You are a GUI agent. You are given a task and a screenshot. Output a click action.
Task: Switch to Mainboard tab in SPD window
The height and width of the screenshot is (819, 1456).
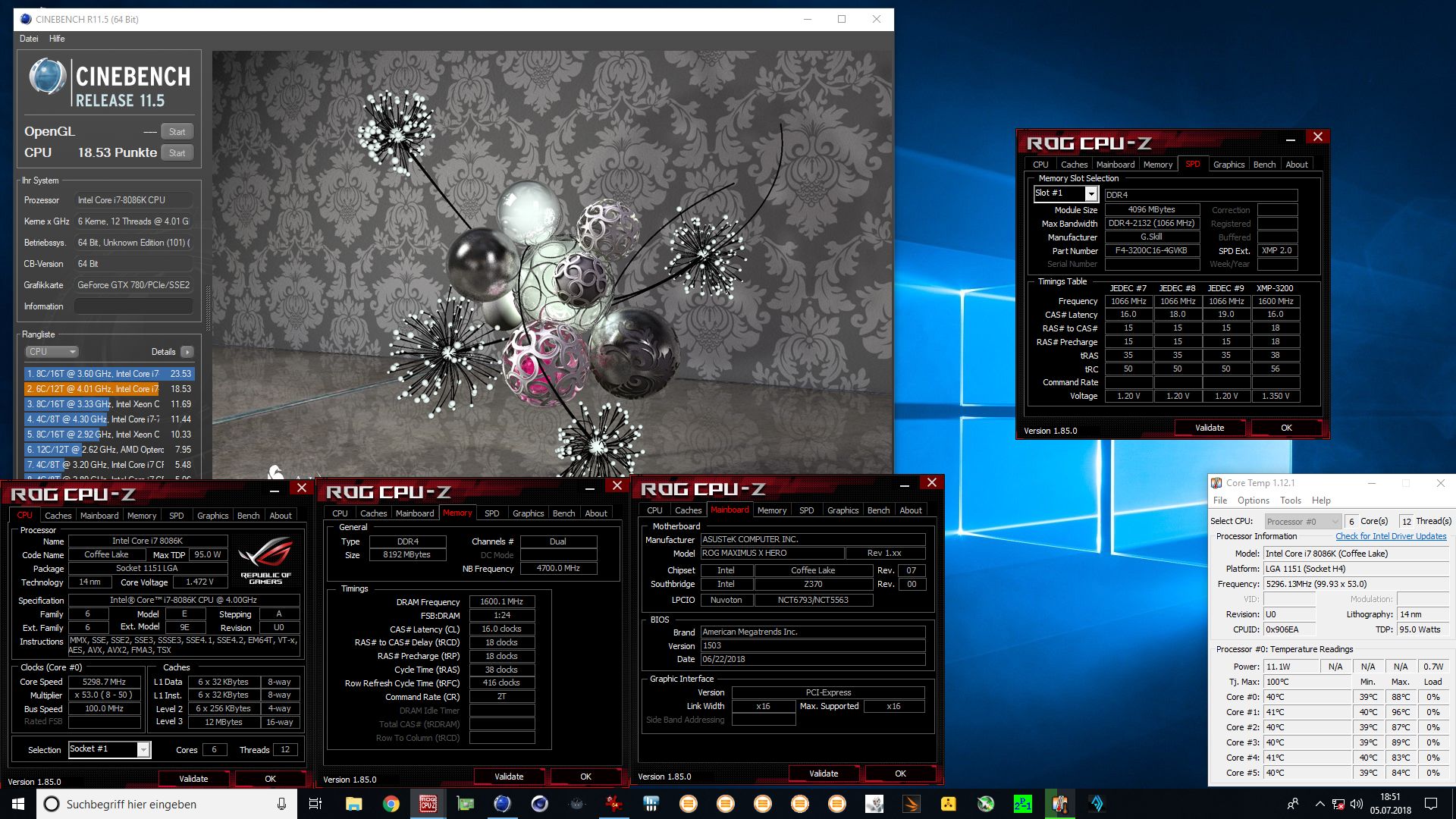[1116, 165]
